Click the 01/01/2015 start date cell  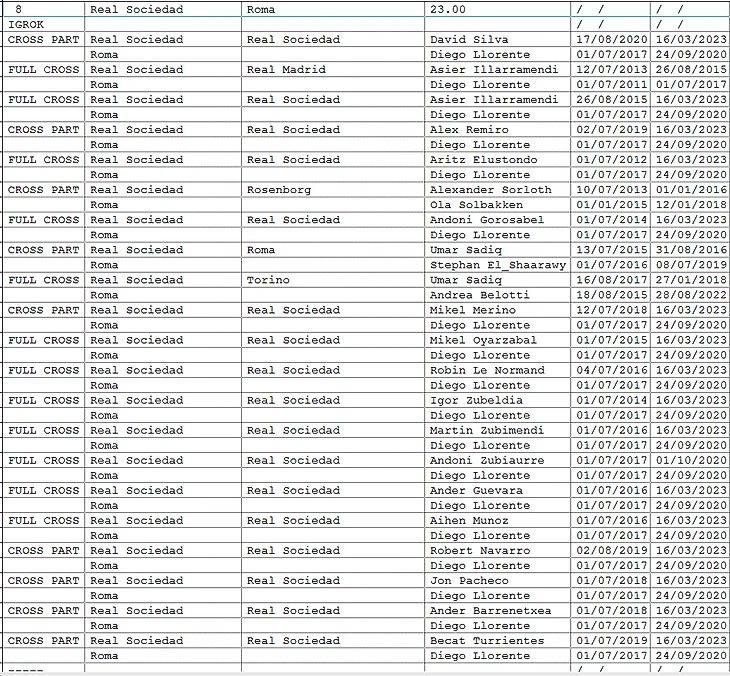611,205
